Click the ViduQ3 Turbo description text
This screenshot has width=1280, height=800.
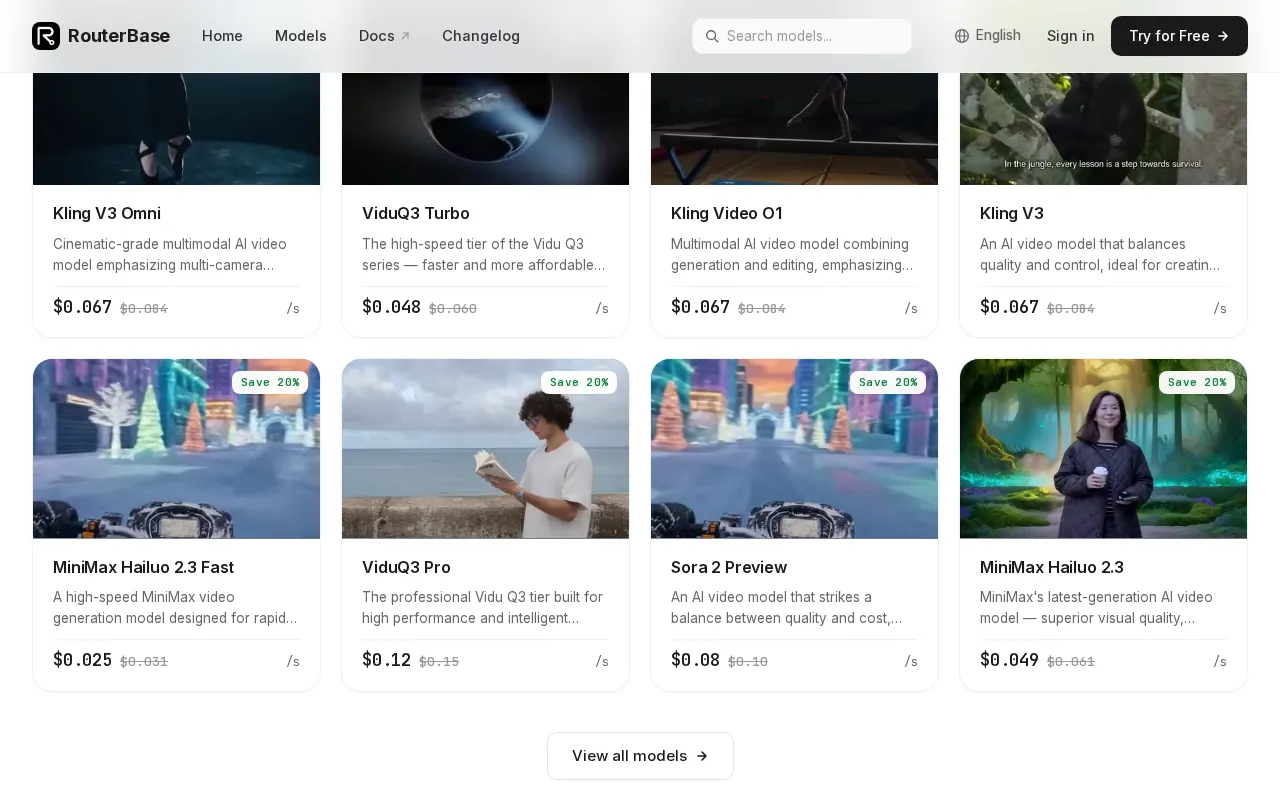pos(485,255)
